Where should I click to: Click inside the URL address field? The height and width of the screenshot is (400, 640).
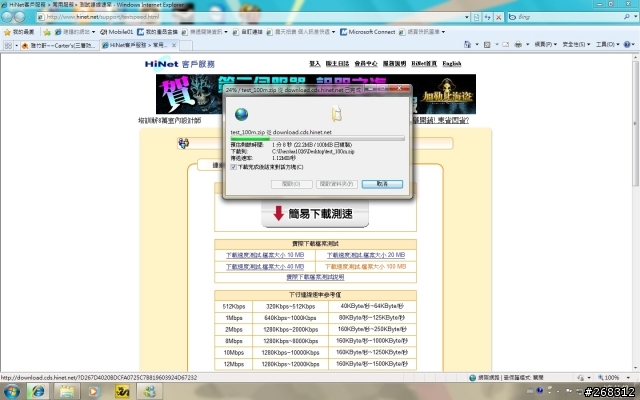point(253,17)
